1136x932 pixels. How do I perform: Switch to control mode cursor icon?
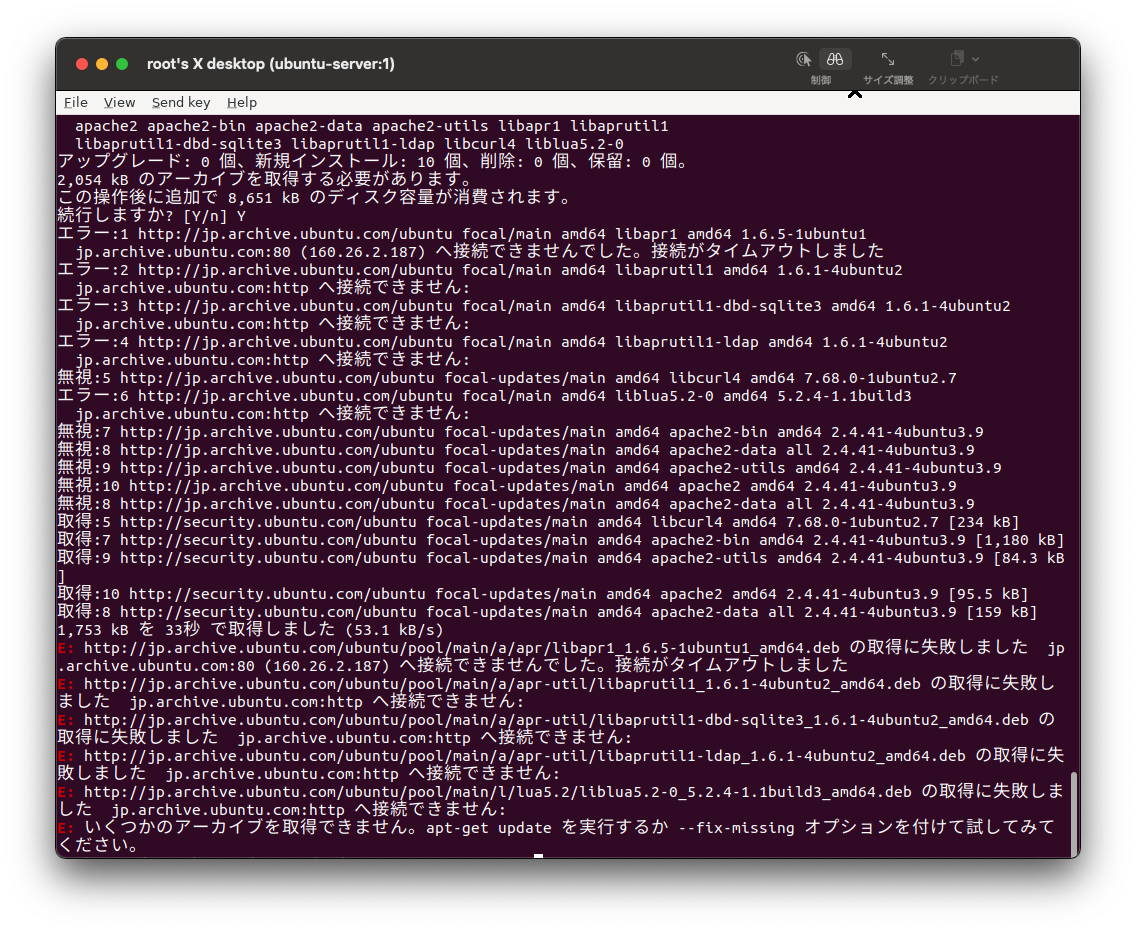click(803, 59)
